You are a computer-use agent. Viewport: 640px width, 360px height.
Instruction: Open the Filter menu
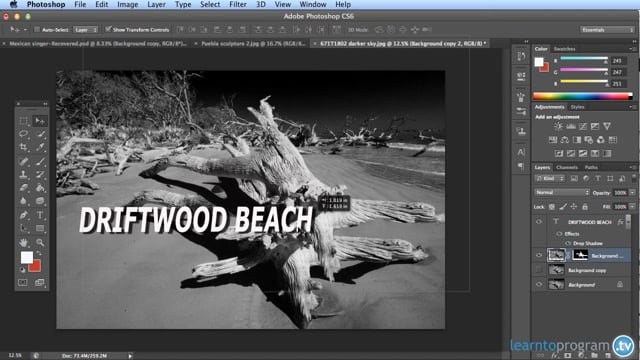point(238,4)
